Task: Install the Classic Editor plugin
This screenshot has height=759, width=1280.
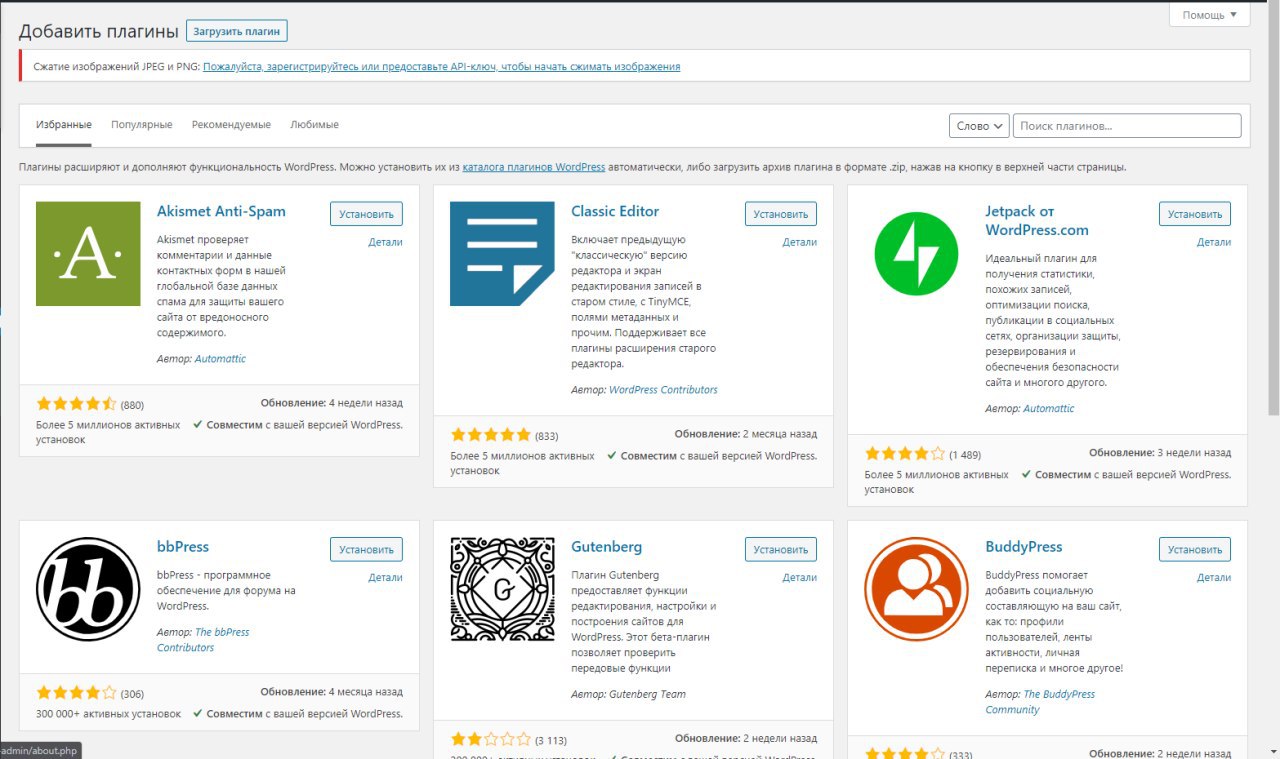Action: point(781,214)
